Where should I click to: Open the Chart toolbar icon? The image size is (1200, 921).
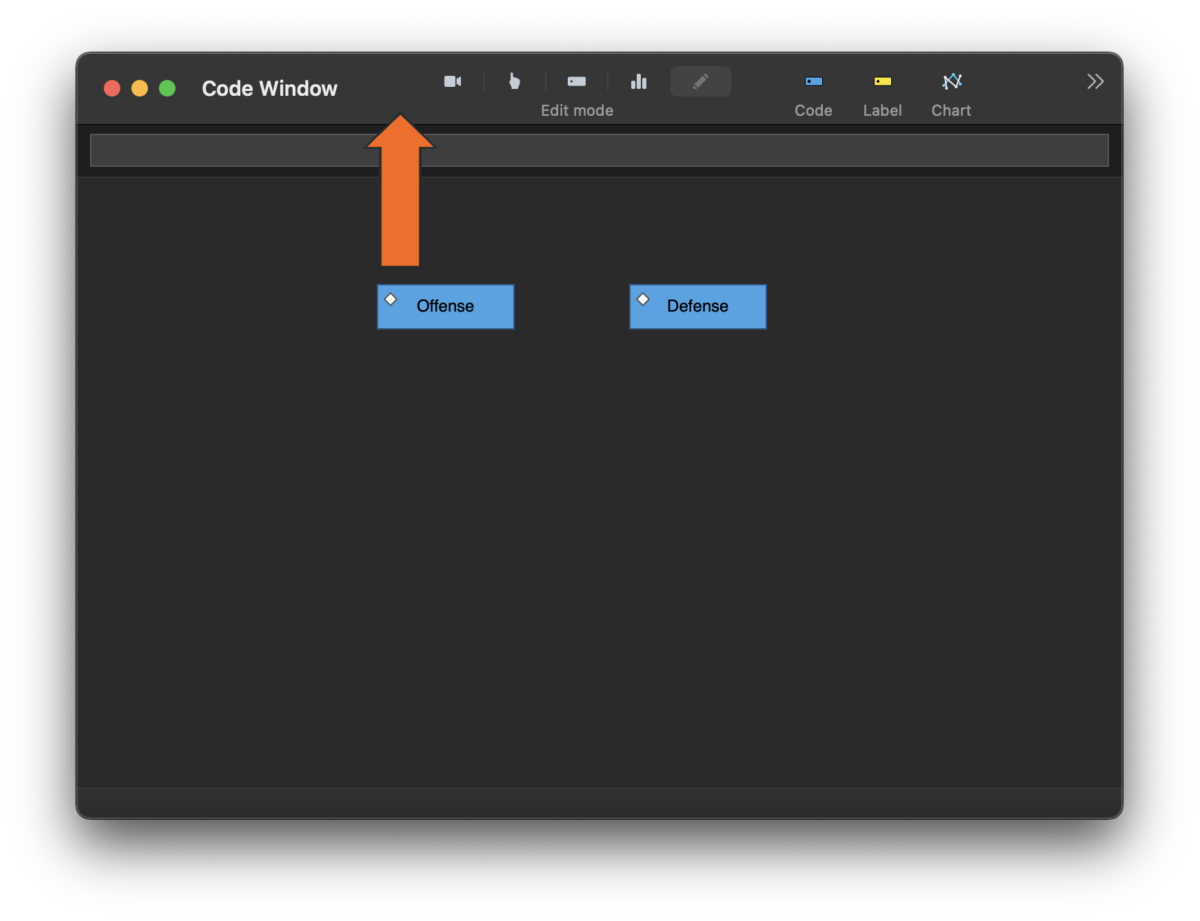951,81
